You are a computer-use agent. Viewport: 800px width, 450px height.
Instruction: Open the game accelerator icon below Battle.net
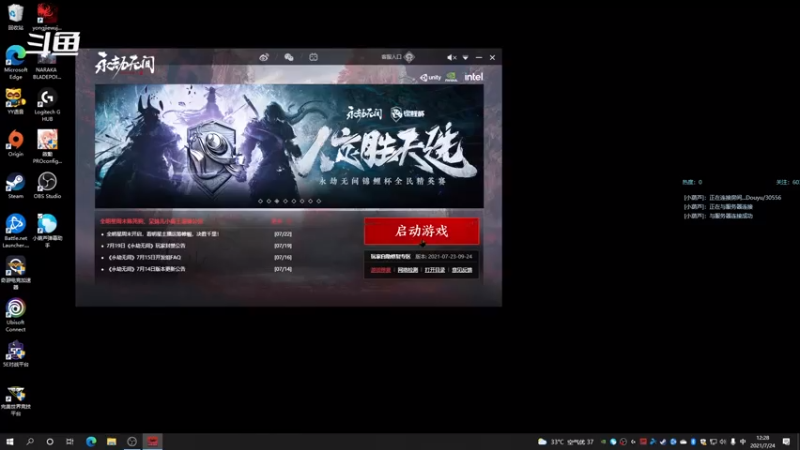15,273
